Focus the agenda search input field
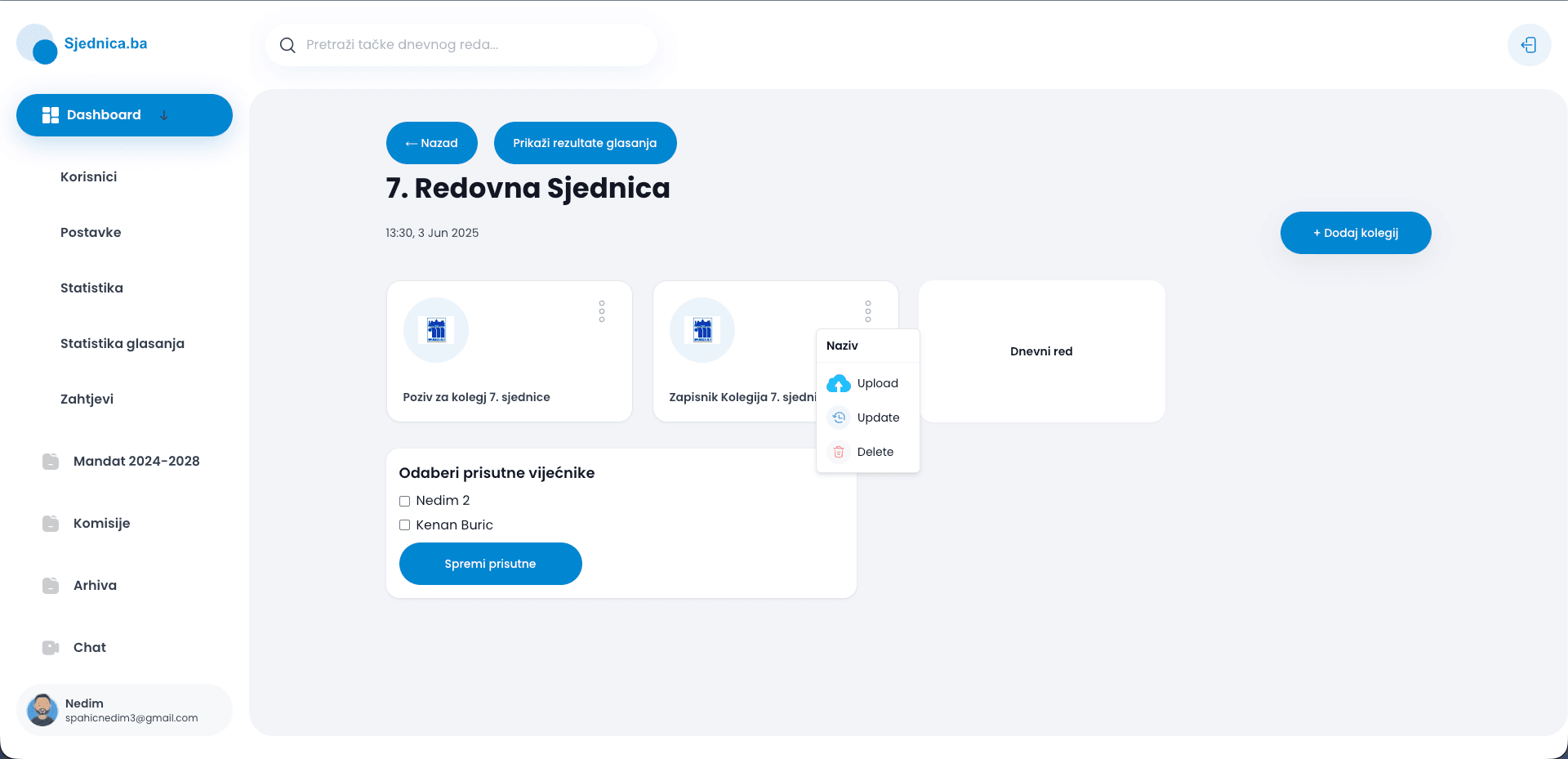This screenshot has height=759, width=1568. click(474, 45)
